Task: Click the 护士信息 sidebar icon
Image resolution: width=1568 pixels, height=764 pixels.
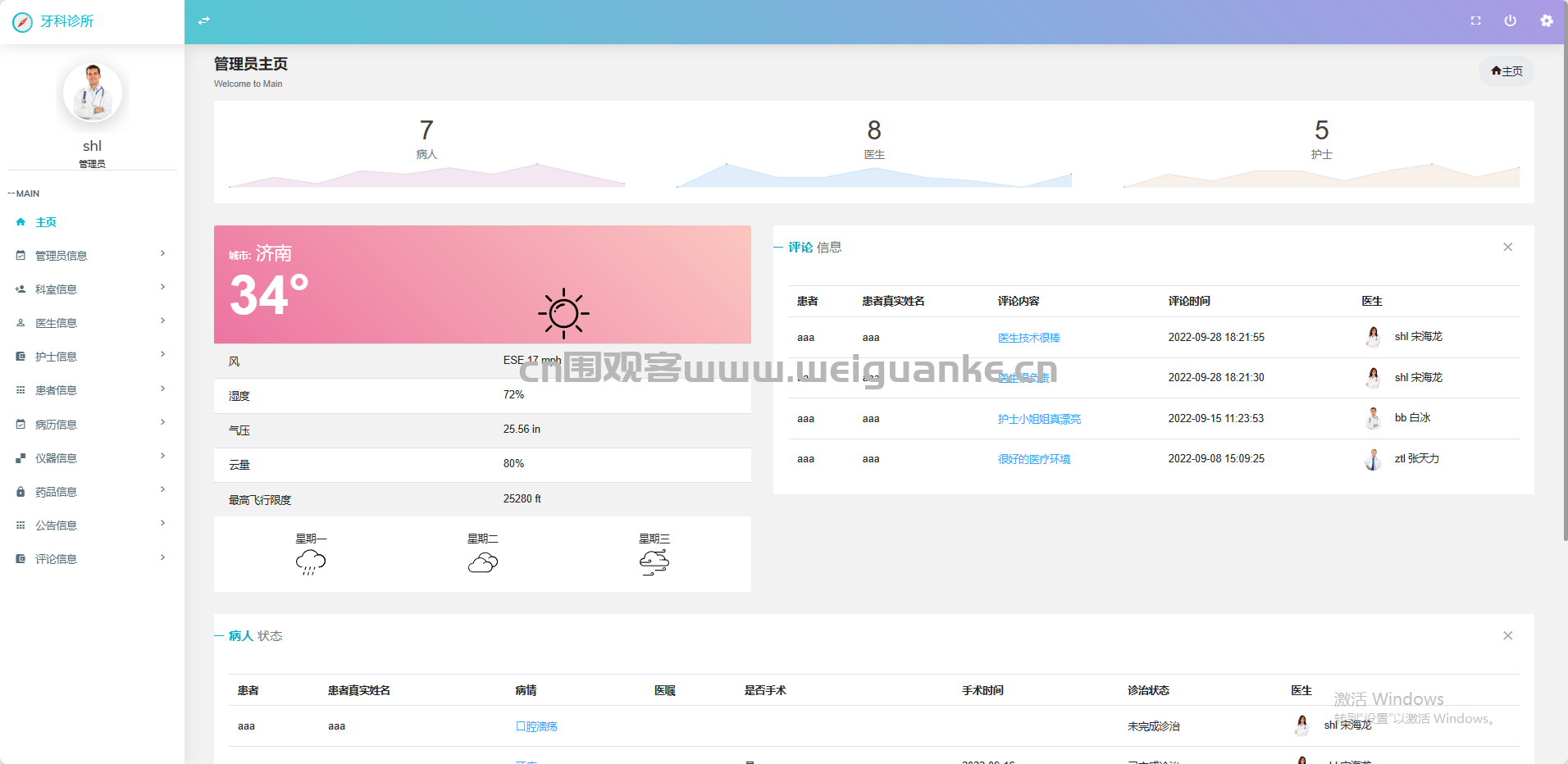Action: [21, 357]
